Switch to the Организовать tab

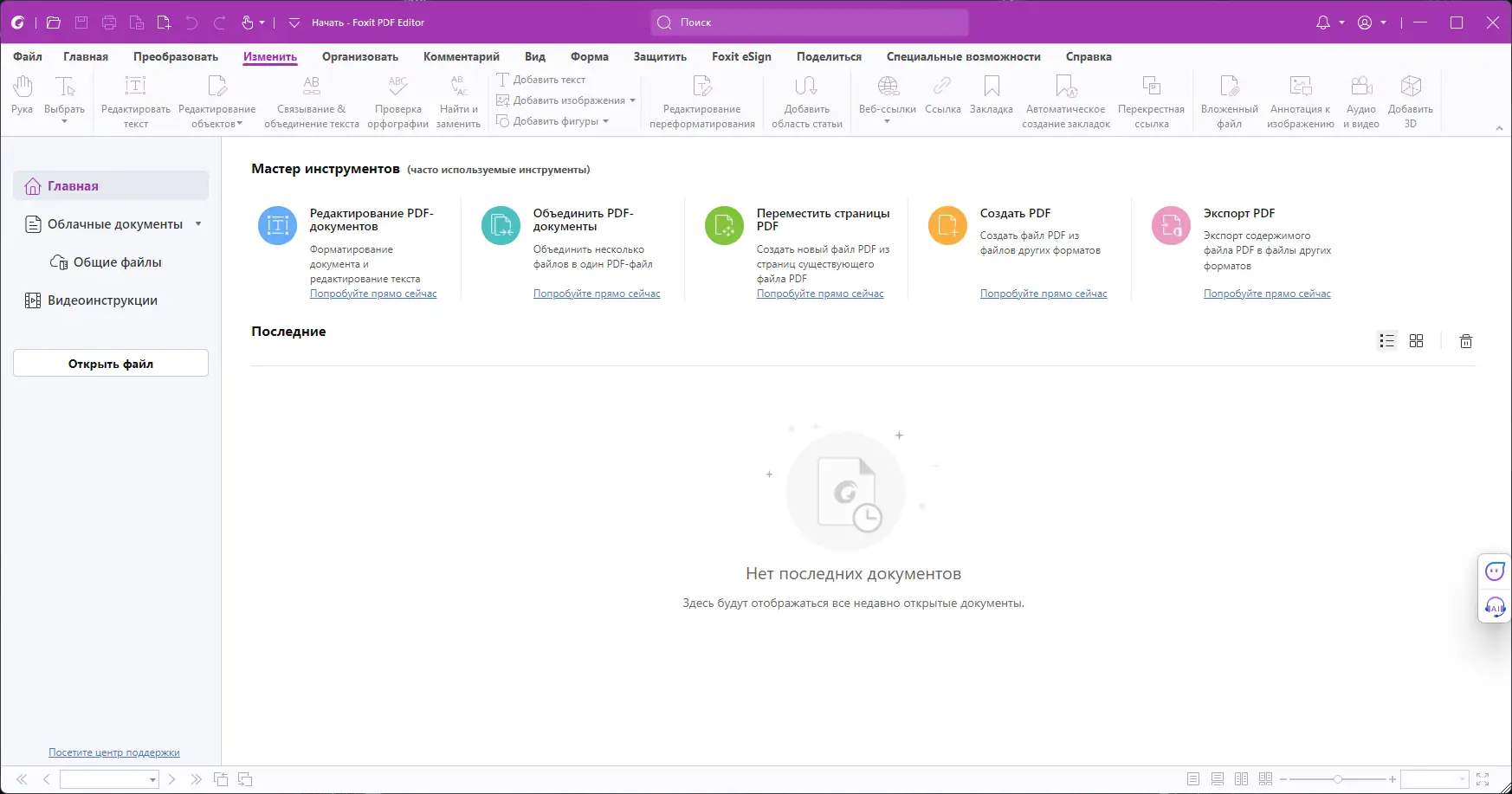360,56
